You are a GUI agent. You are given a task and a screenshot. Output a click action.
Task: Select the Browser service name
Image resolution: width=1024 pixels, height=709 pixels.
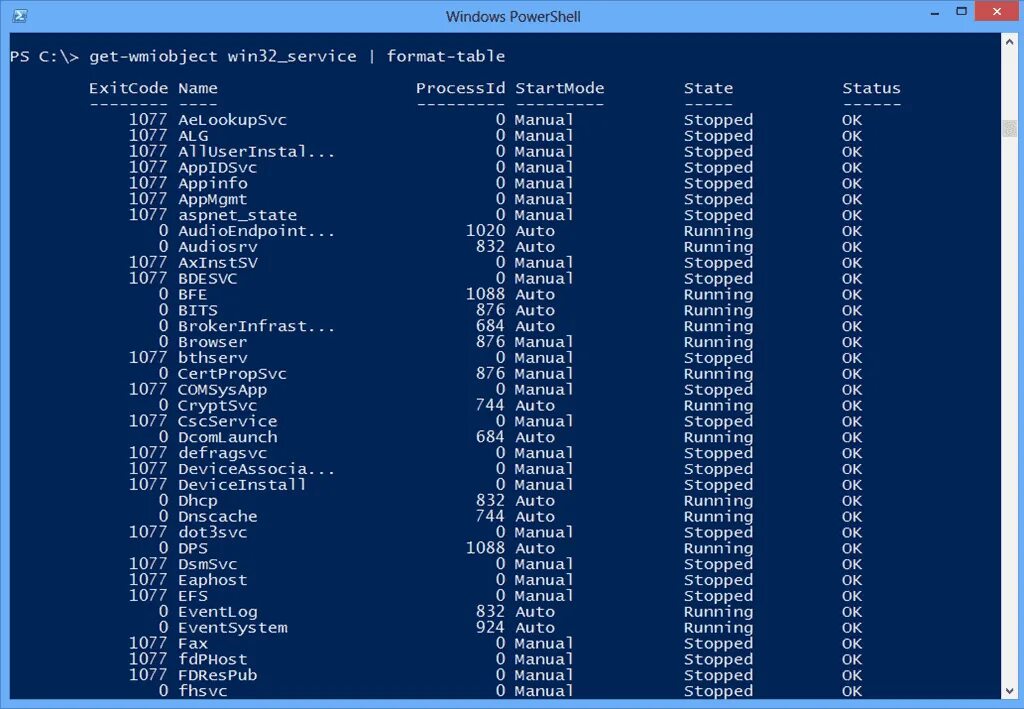pos(213,342)
